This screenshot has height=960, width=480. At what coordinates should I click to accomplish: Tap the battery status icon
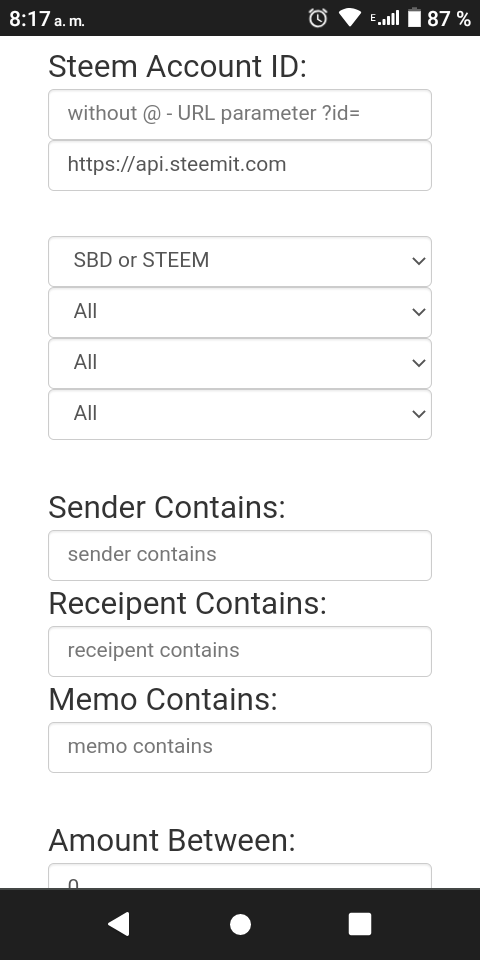pyautogui.click(x=414, y=18)
